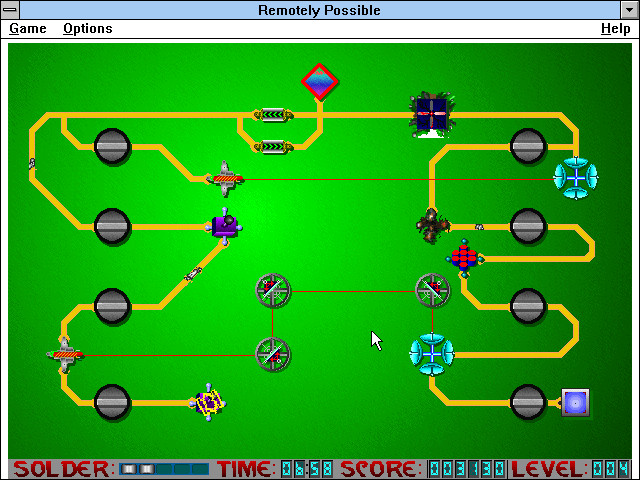Click the burnt brown wreckage on track
Image resolution: width=640 pixels, height=480 pixels.
[x=432, y=225]
